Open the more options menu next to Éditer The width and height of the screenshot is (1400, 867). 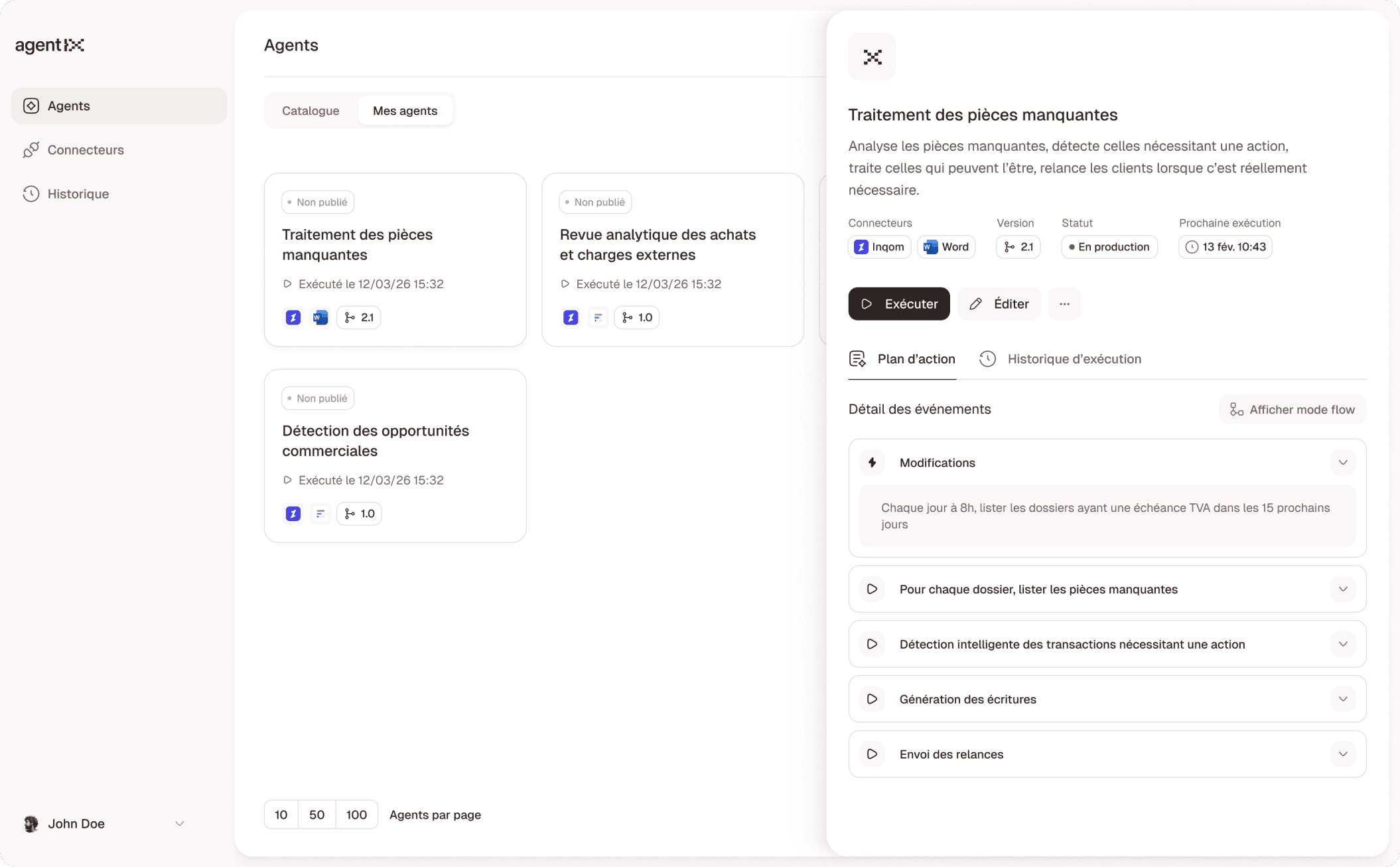coord(1064,303)
